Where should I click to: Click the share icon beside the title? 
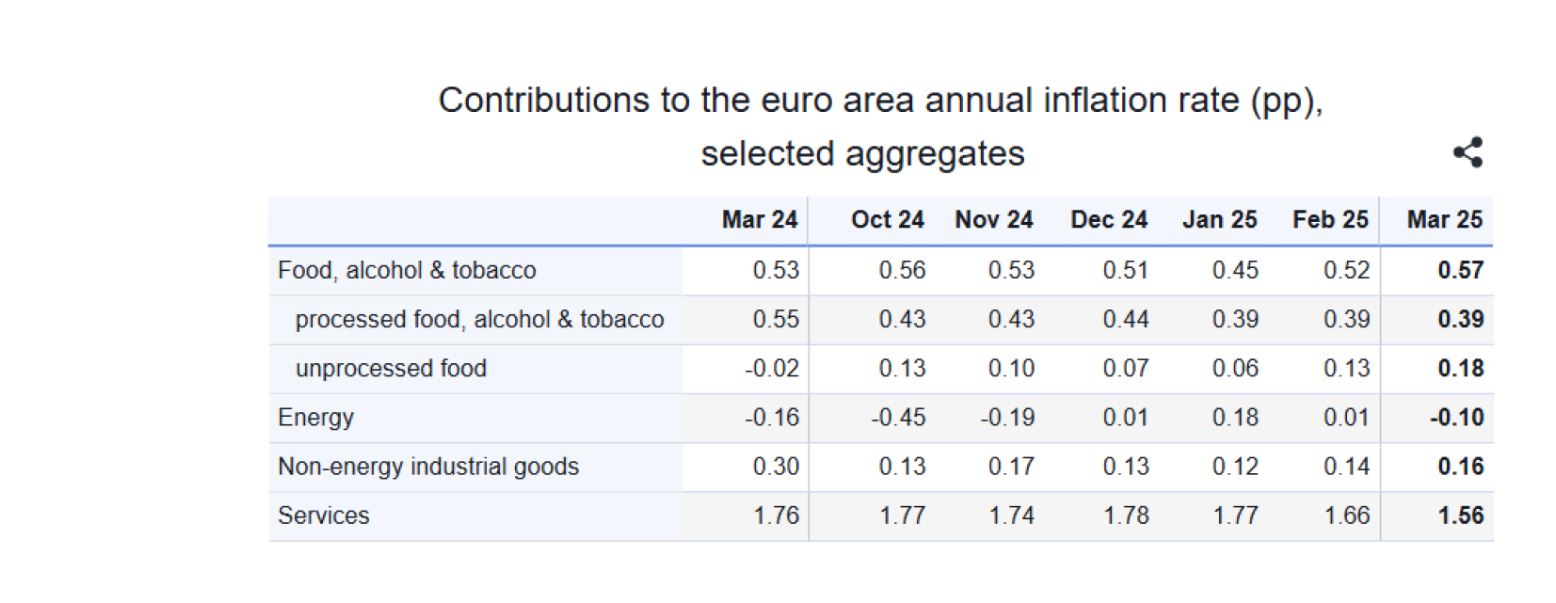point(1468,153)
